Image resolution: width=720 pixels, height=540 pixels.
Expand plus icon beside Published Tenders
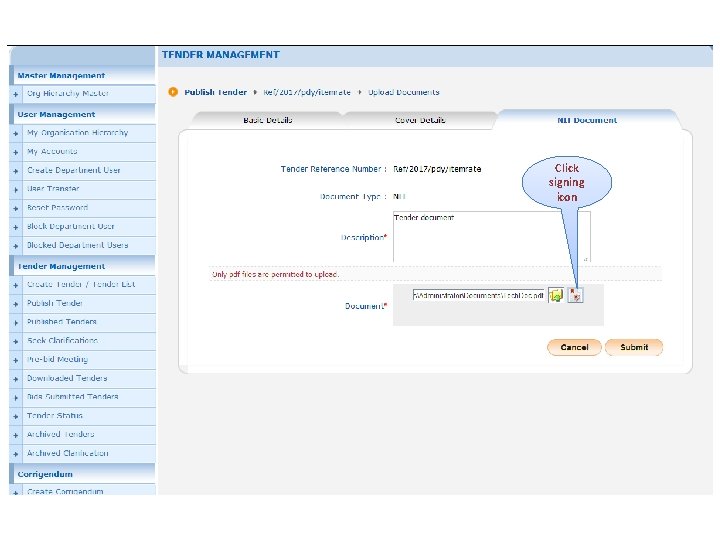(x=16, y=323)
